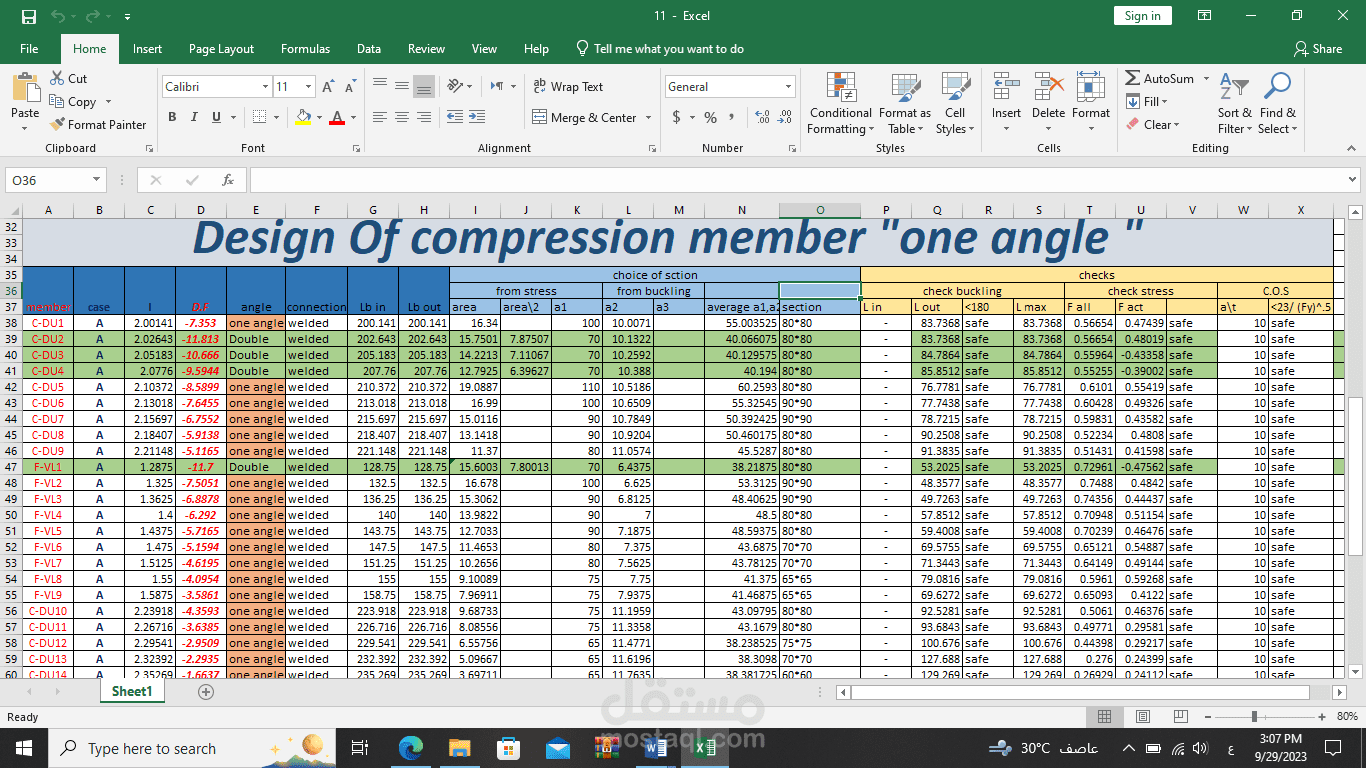Switch to the Data tab
Viewport: 1366px width, 768px height.
click(368, 48)
